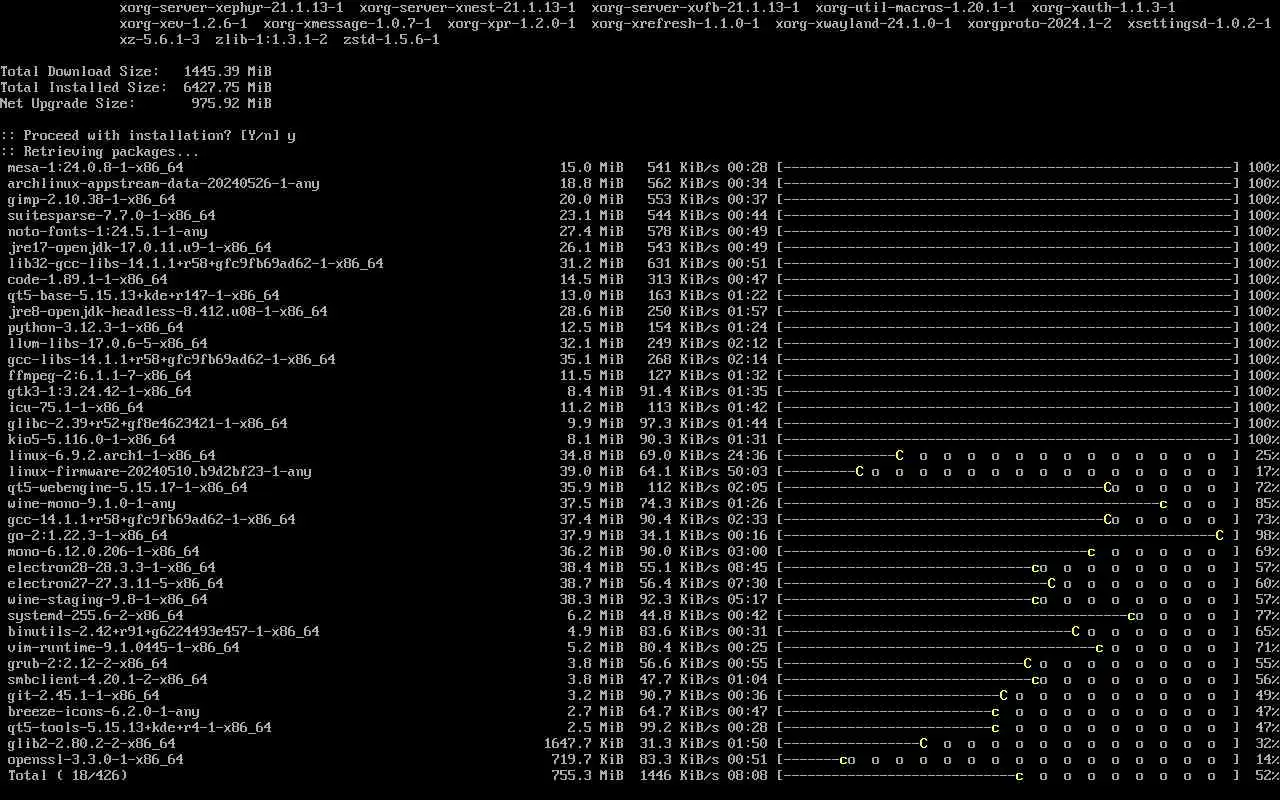Click the jre17-openjdk-17.0.11.u9-1-x86_64 package name
1280x800 pixels.
click(139, 248)
